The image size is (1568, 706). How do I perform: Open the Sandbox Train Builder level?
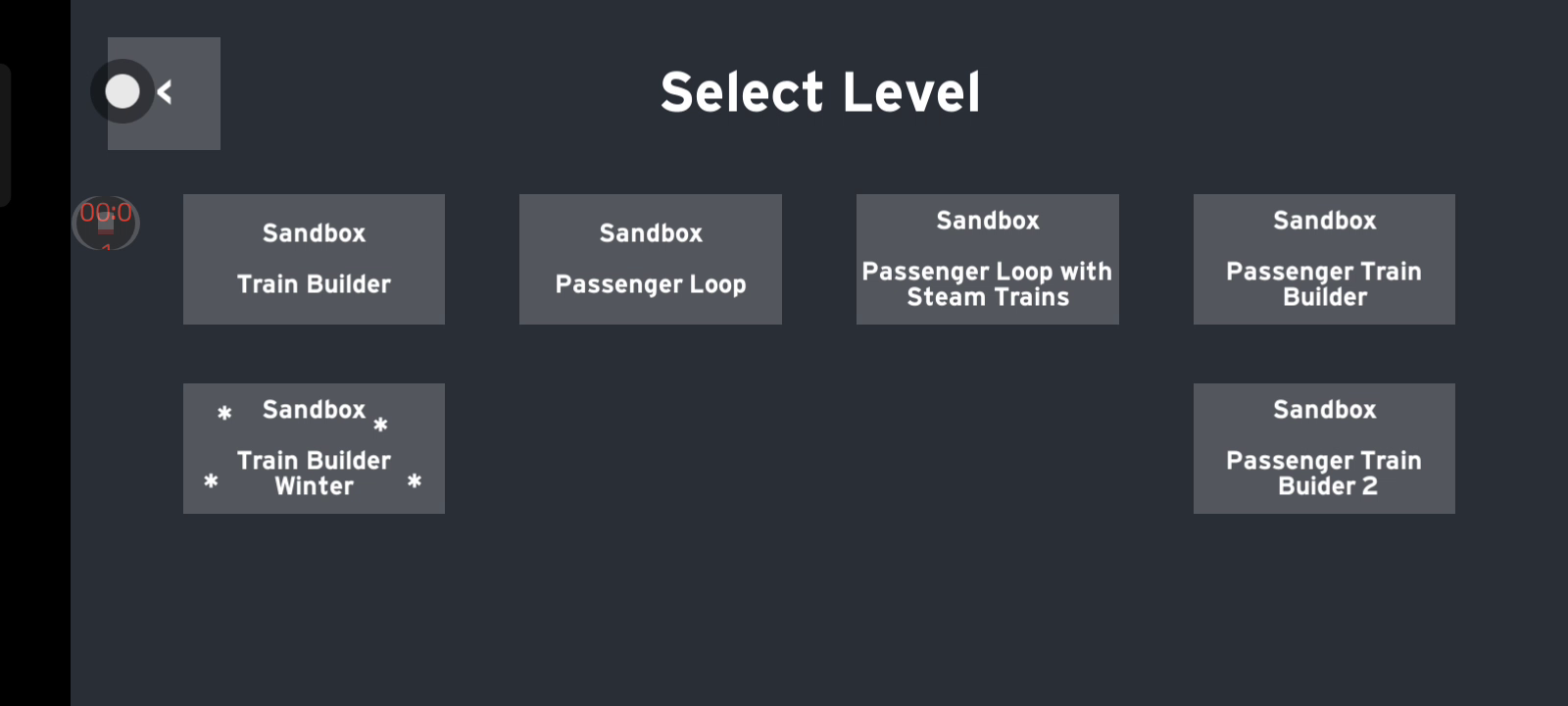tap(314, 259)
